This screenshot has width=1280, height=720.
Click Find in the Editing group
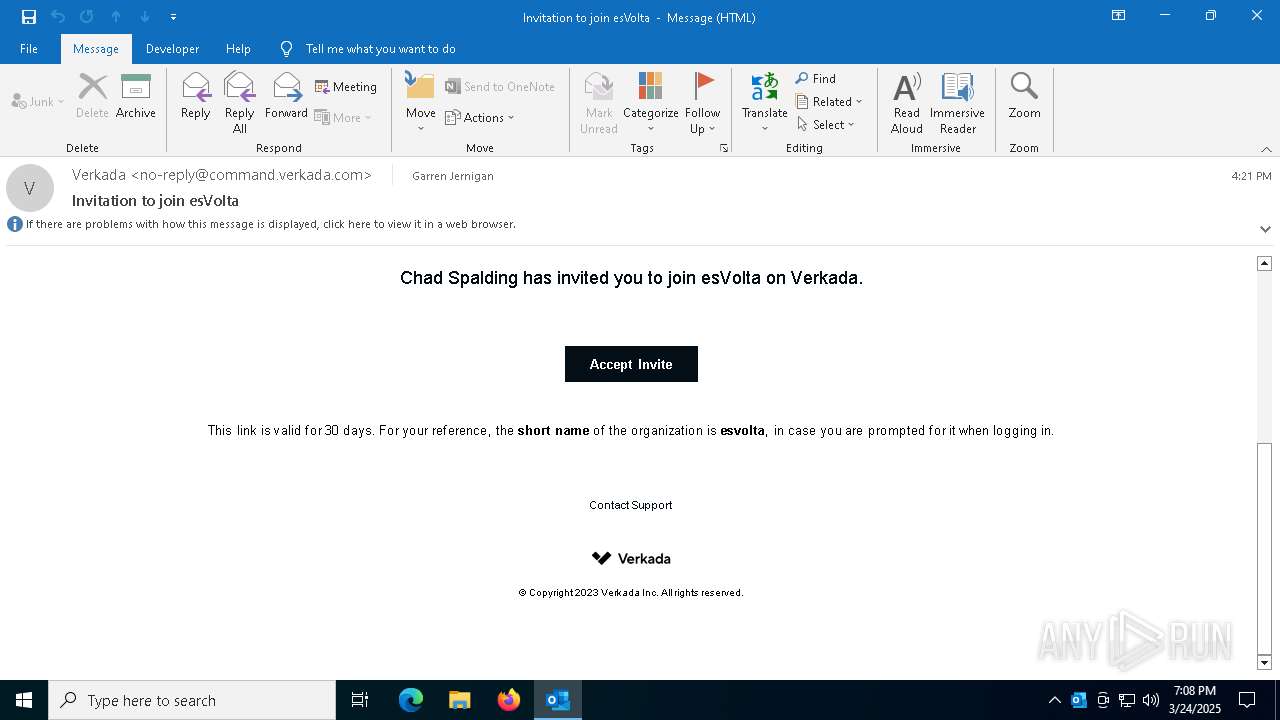(x=816, y=78)
